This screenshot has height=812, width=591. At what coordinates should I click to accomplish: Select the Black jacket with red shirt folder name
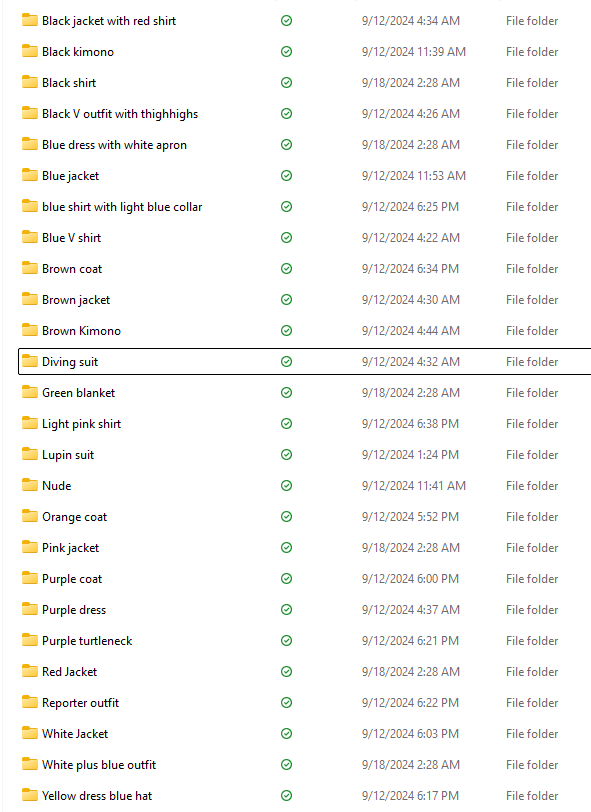tap(109, 21)
